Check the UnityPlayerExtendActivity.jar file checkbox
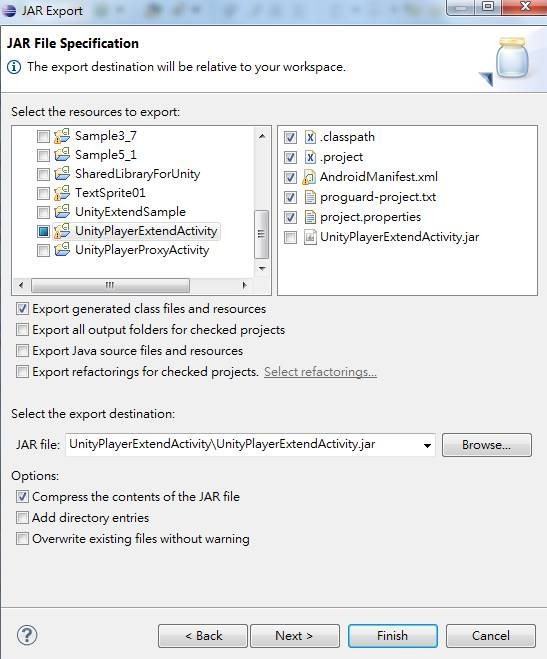547x659 pixels. tap(290, 237)
